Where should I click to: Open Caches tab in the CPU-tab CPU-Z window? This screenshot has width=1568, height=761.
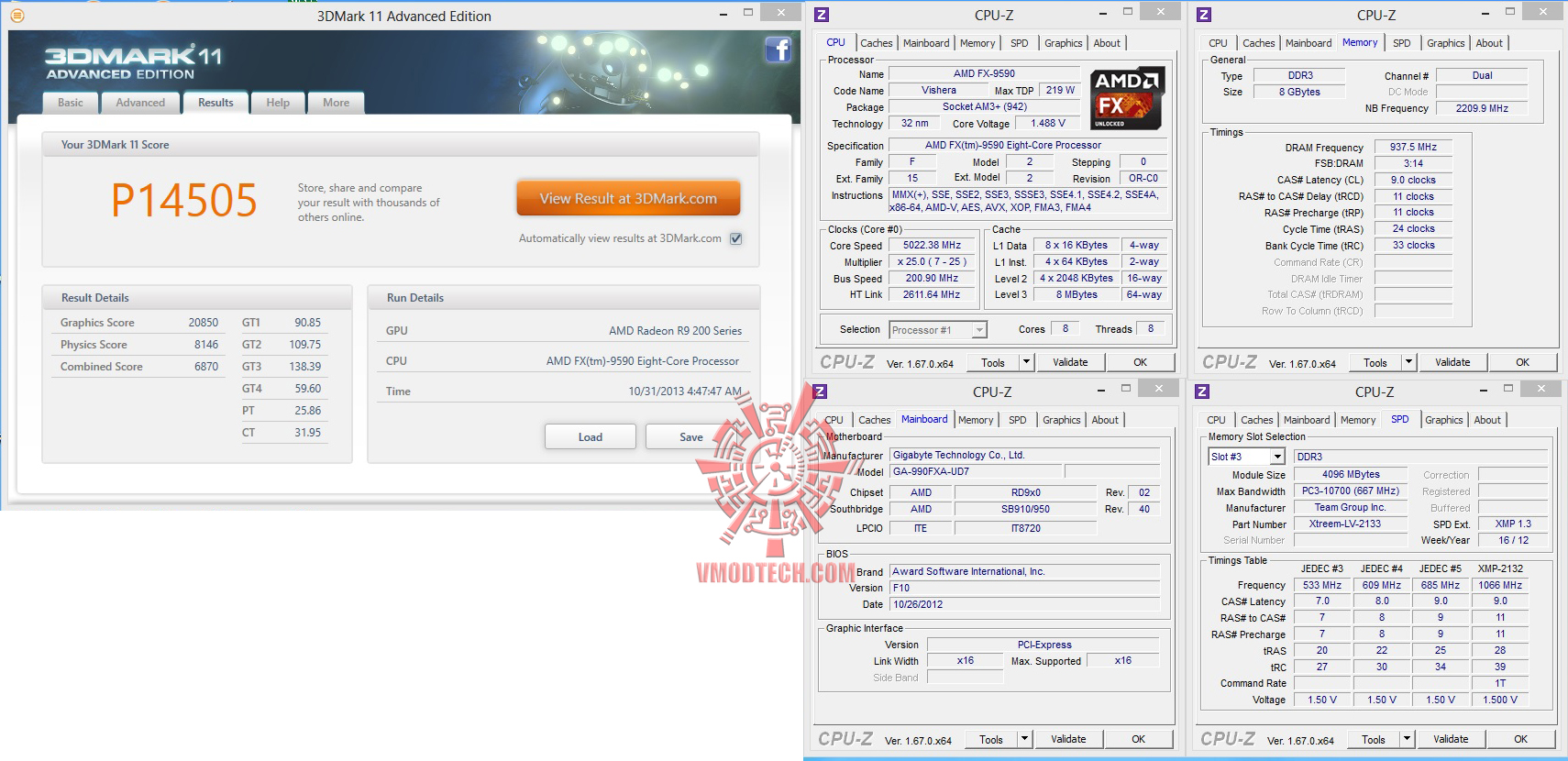click(876, 43)
